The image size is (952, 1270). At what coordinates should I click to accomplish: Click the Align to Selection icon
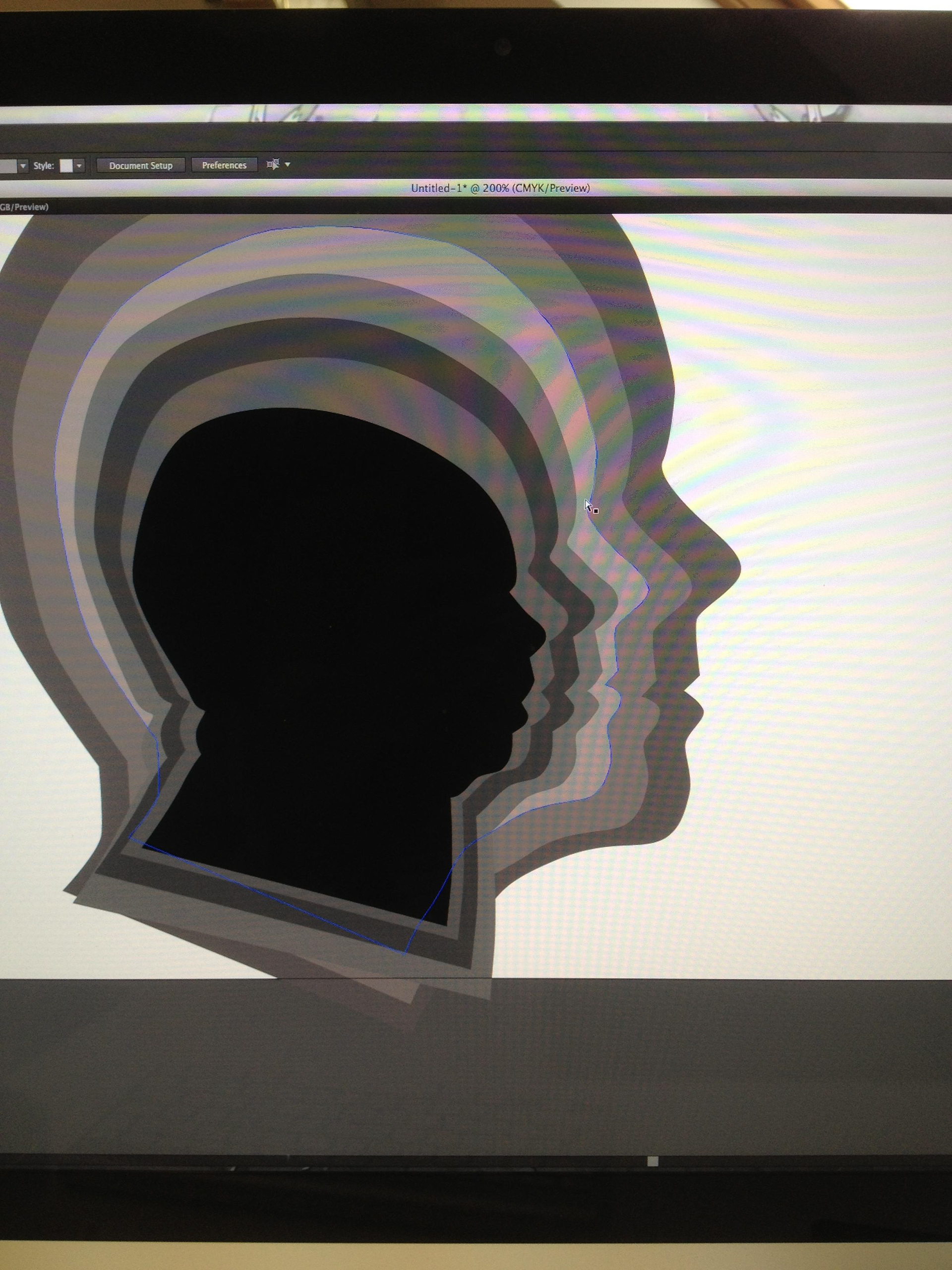[273, 165]
